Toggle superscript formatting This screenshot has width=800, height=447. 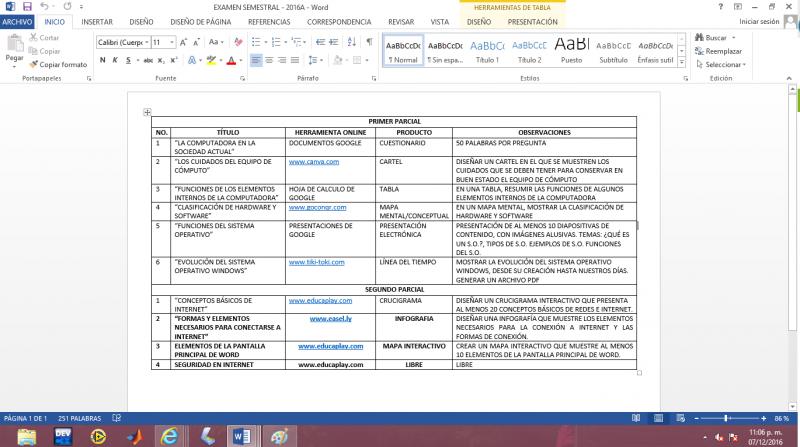tap(173, 60)
